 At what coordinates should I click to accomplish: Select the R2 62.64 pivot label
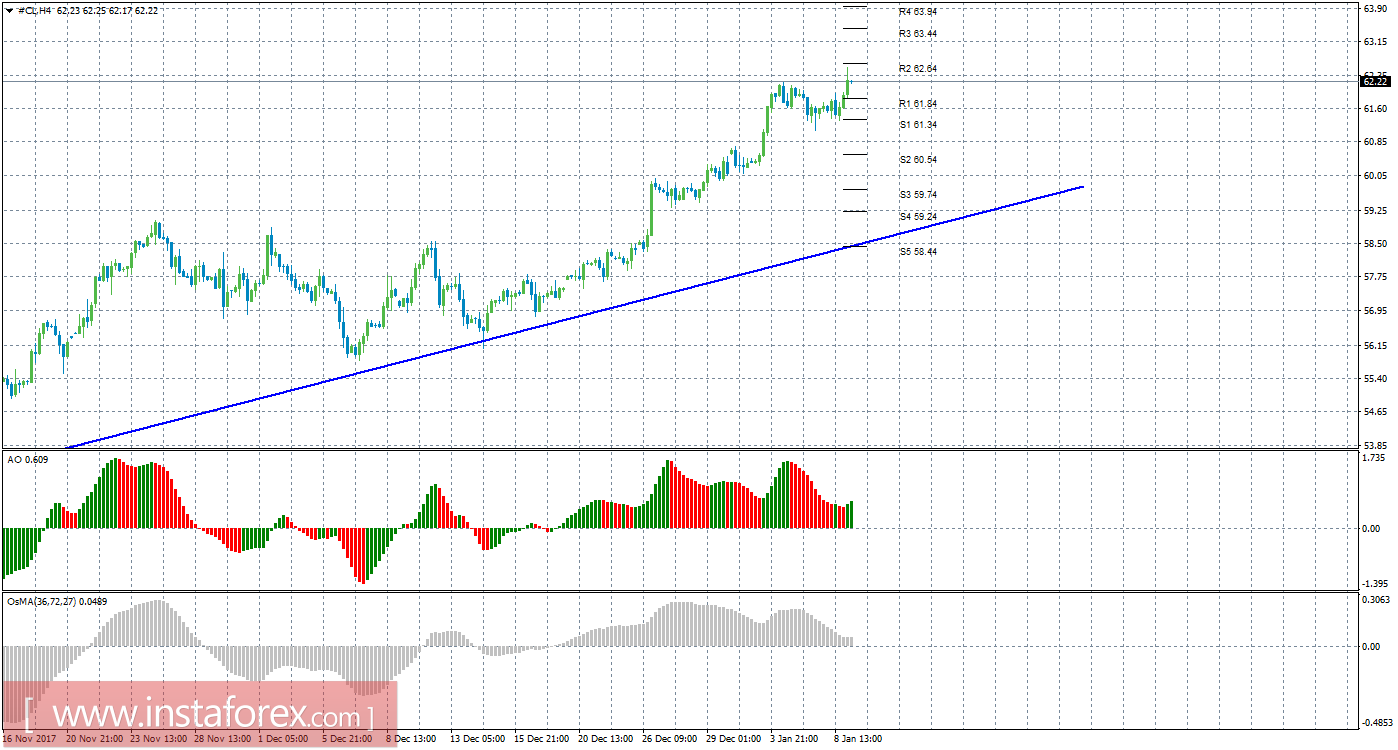(917, 69)
